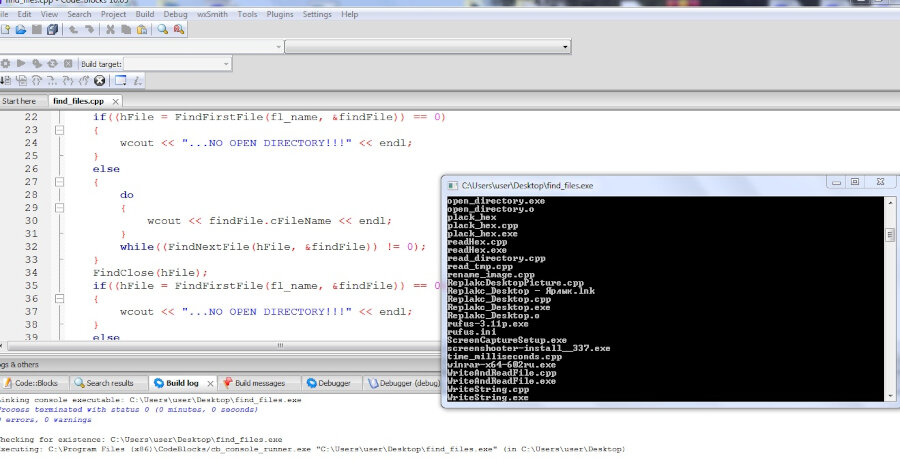The width and height of the screenshot is (900, 465).
Task: Collapse the do-block fold at line 29
Action: click(59, 208)
